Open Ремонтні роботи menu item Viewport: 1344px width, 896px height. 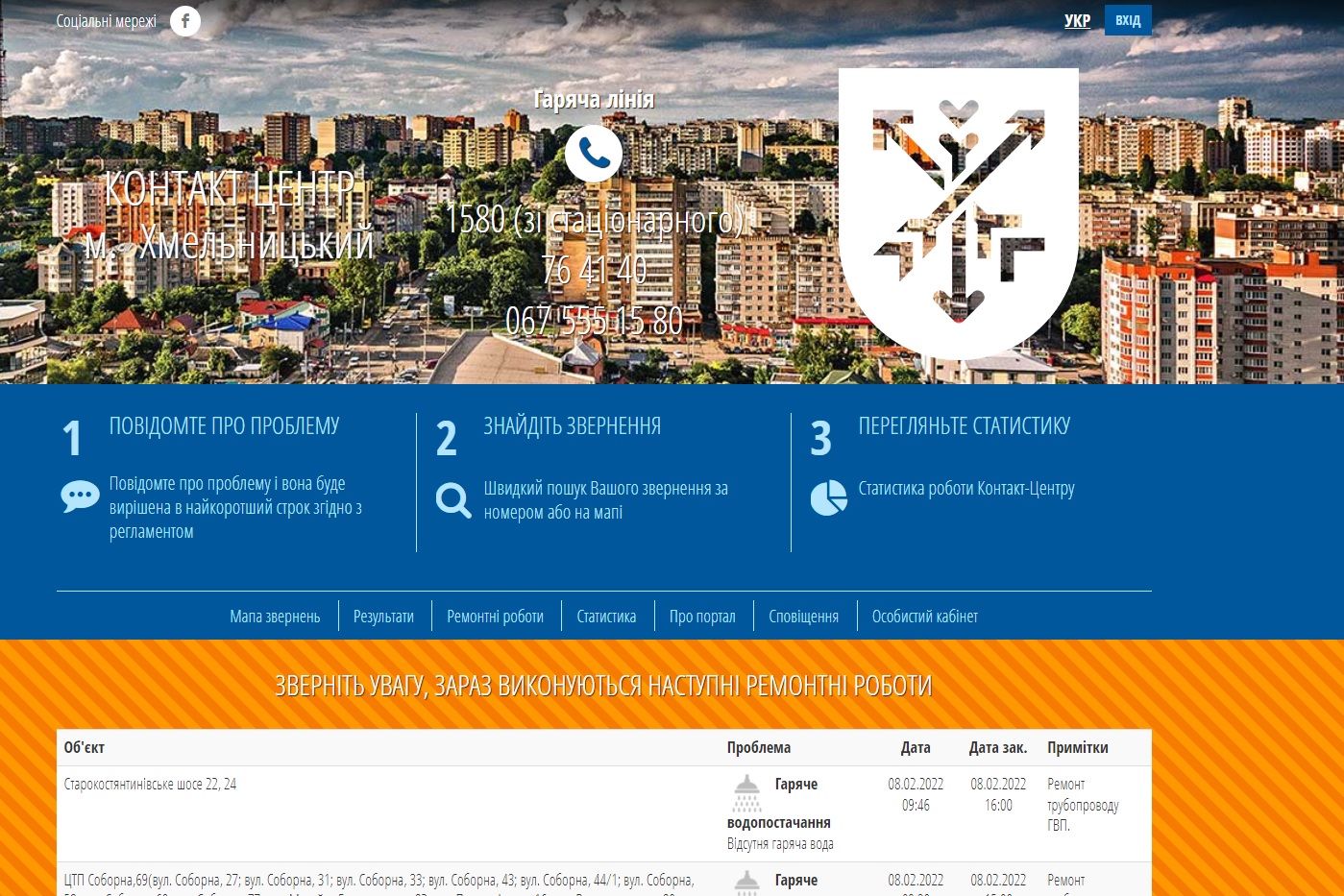tap(495, 617)
